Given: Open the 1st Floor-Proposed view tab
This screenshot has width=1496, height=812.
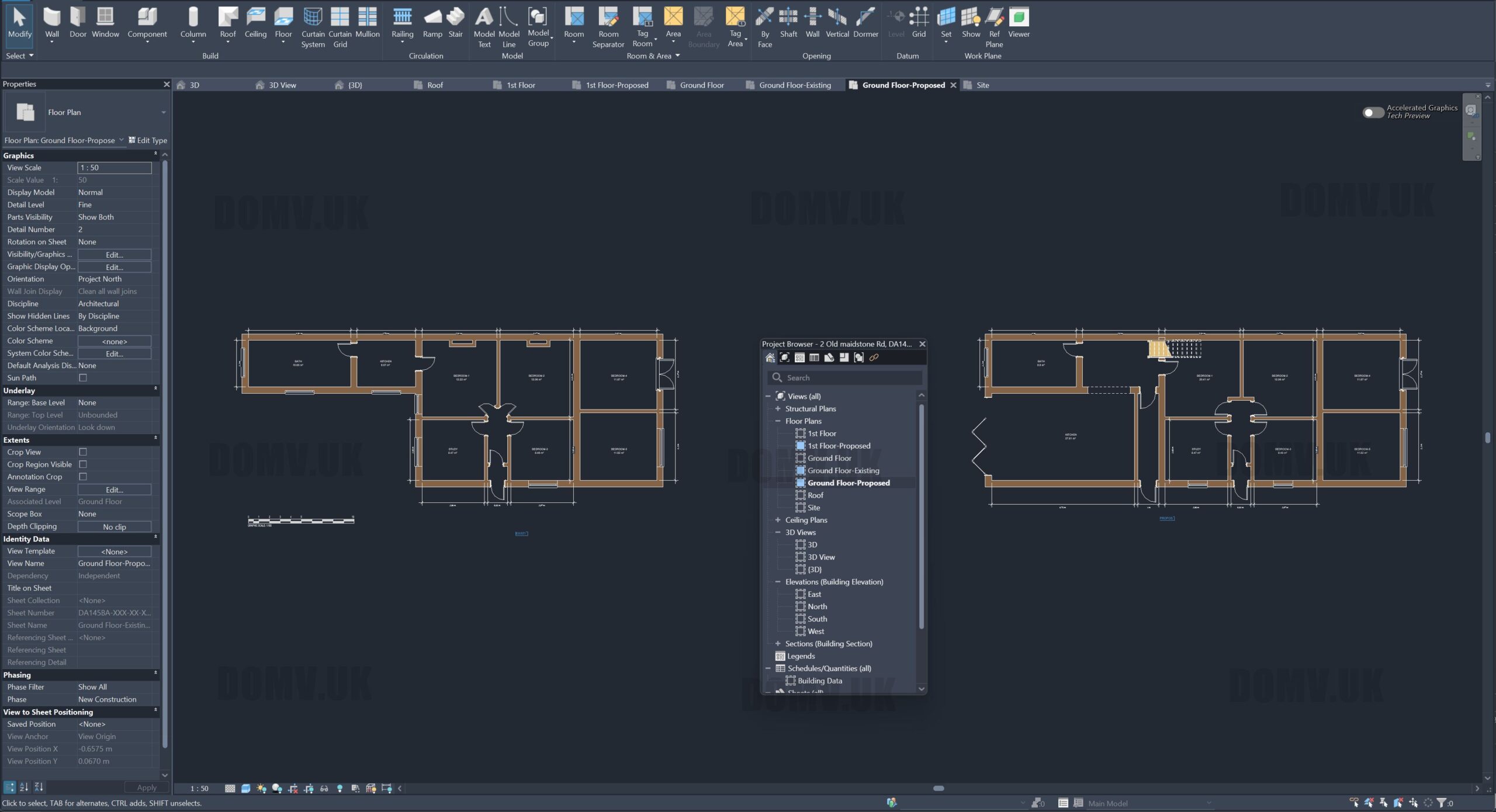Looking at the screenshot, I should click(617, 85).
